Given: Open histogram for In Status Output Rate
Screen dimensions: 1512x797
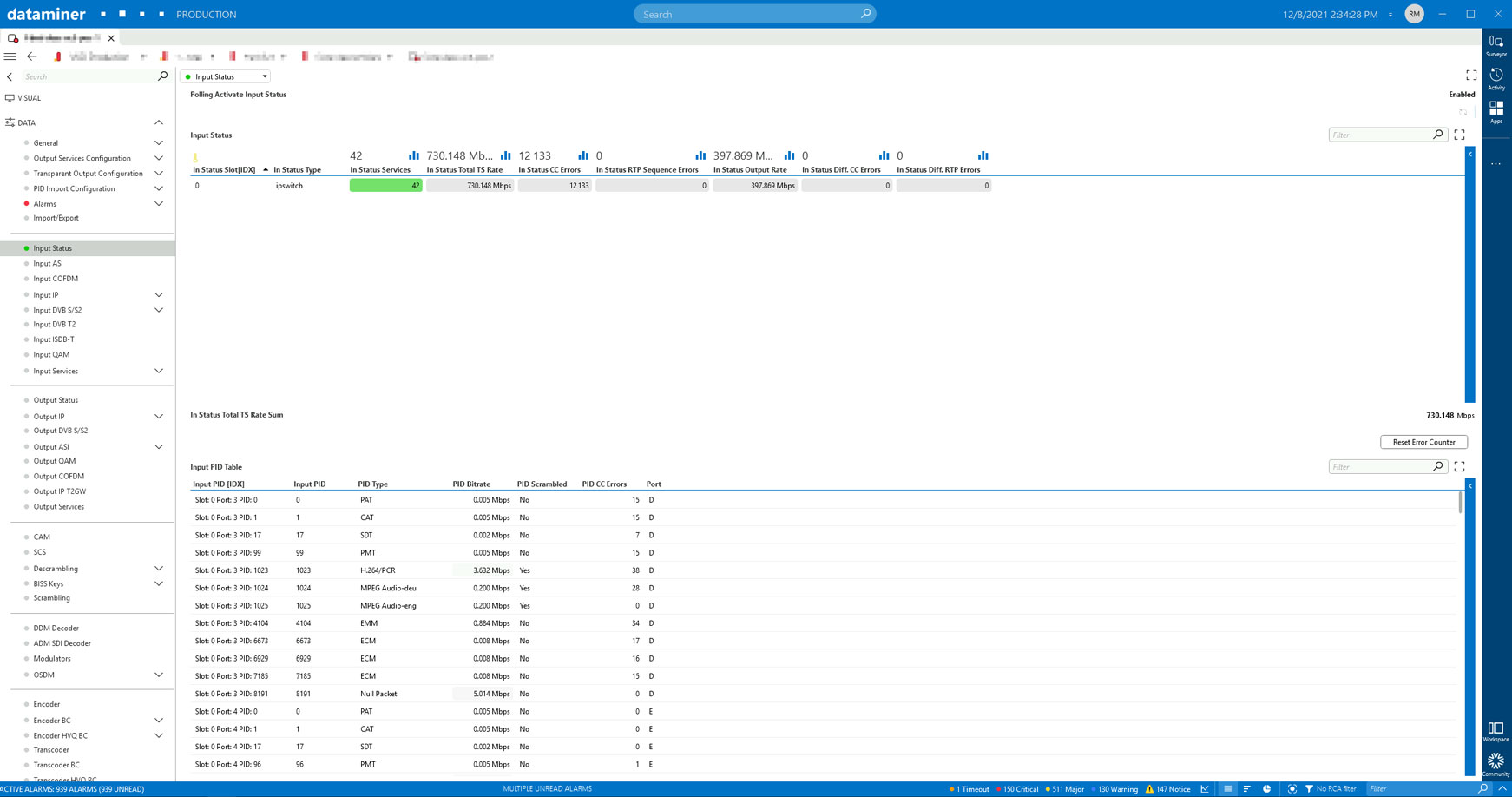Looking at the screenshot, I should pyautogui.click(x=789, y=155).
